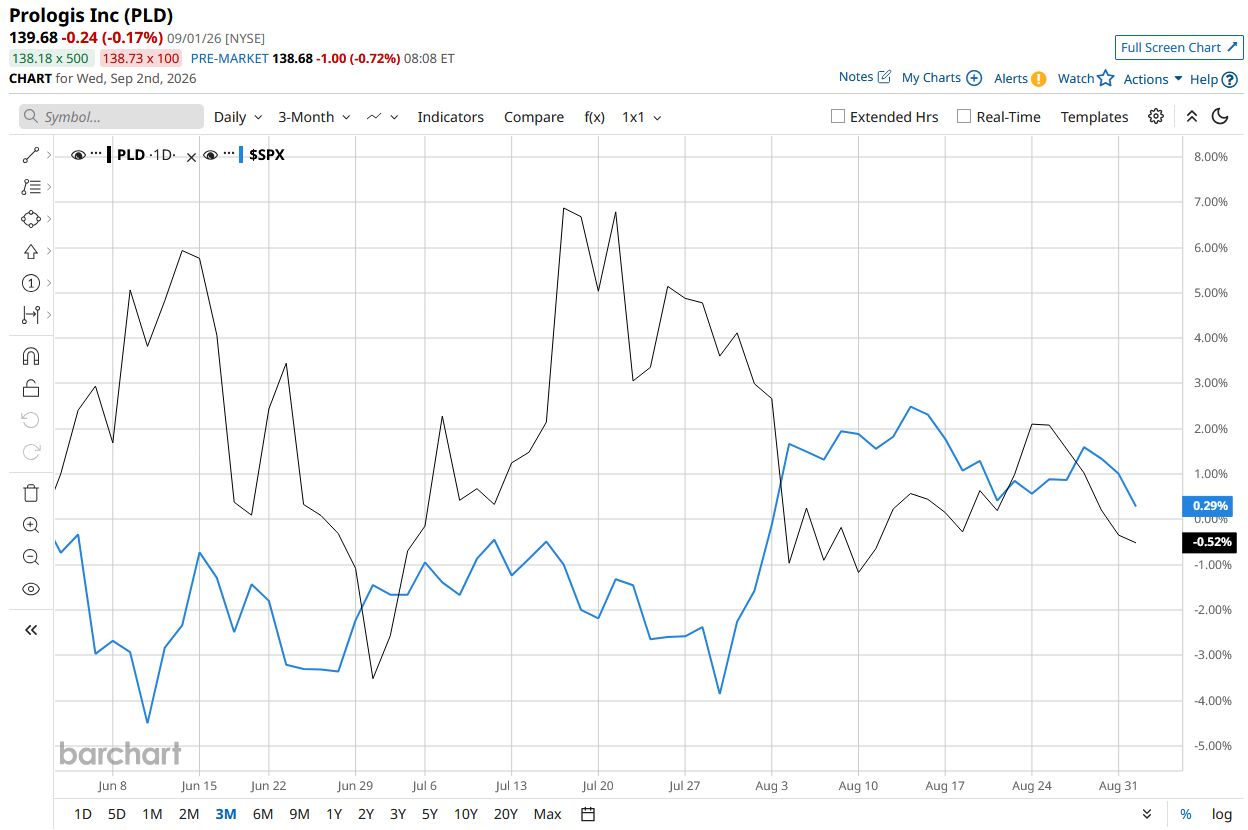The width and height of the screenshot is (1248, 830).
Task: Toggle visibility of the $SPX series
Action: coord(211,155)
